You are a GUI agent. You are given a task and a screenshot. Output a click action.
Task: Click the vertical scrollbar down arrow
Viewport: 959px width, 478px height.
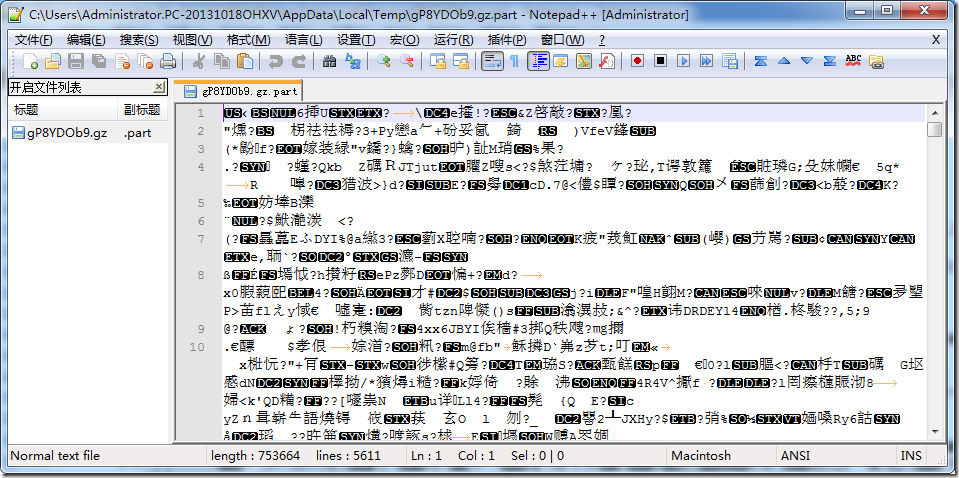coord(934,432)
